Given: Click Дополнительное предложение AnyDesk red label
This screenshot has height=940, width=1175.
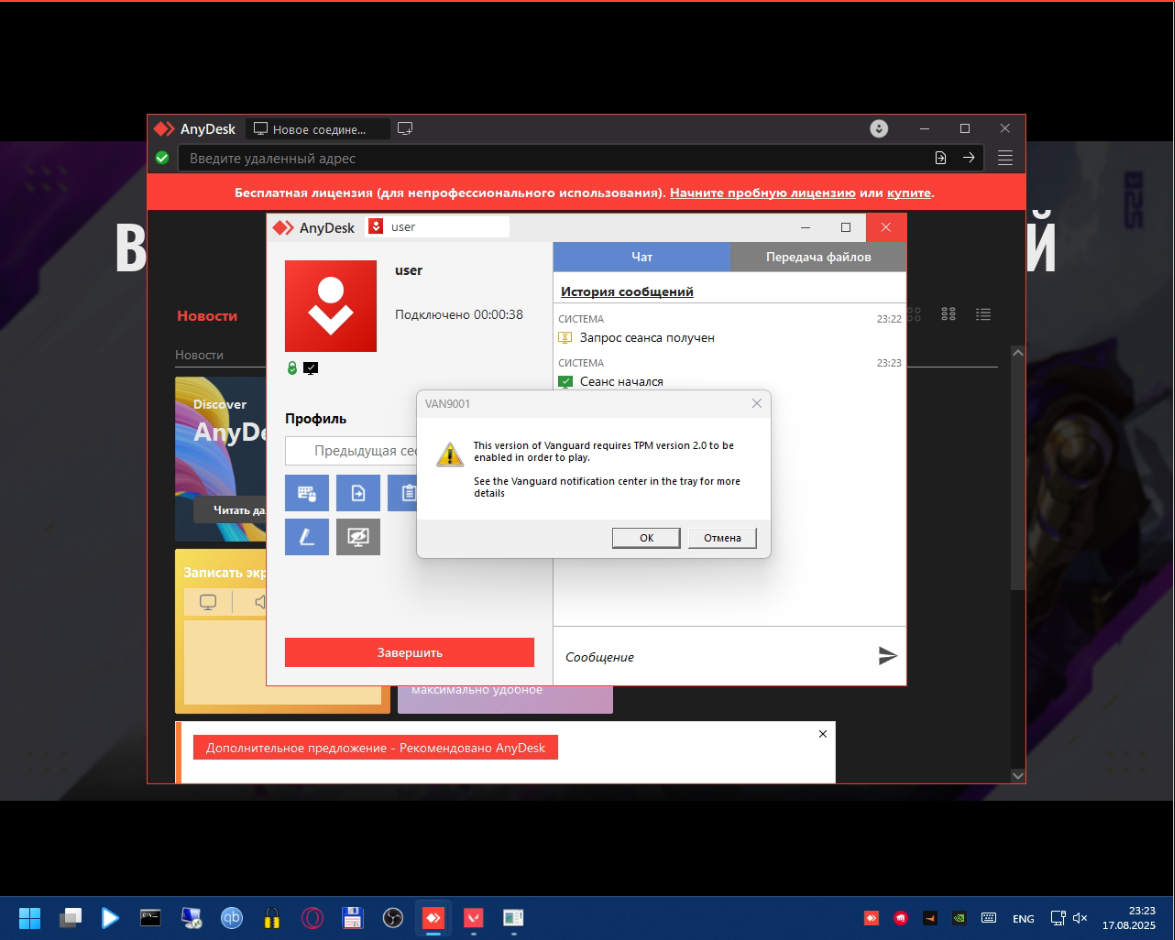Looking at the screenshot, I should [x=375, y=747].
